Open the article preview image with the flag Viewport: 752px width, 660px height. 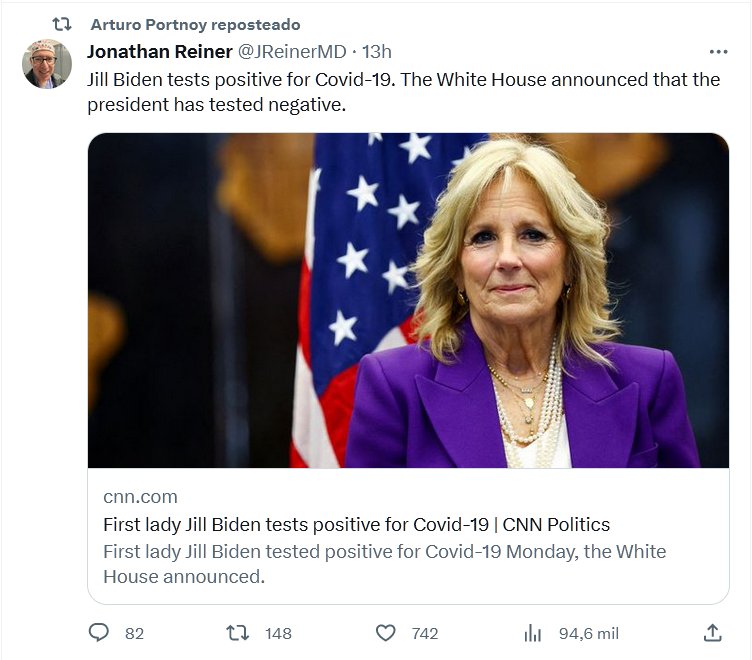[x=408, y=300]
